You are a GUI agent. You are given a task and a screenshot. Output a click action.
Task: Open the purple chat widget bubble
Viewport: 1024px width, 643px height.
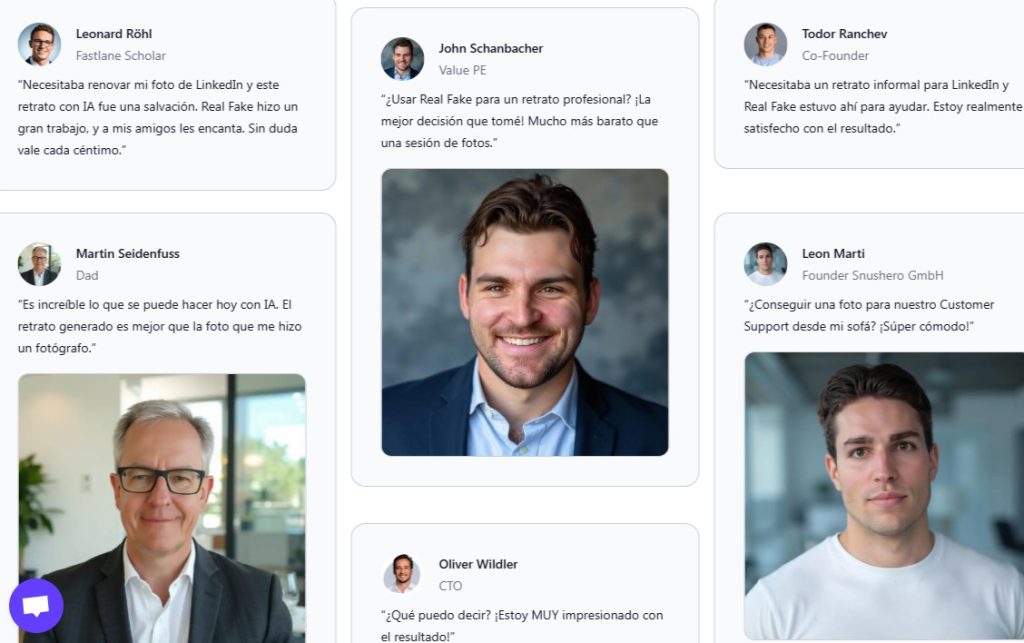tap(36, 605)
